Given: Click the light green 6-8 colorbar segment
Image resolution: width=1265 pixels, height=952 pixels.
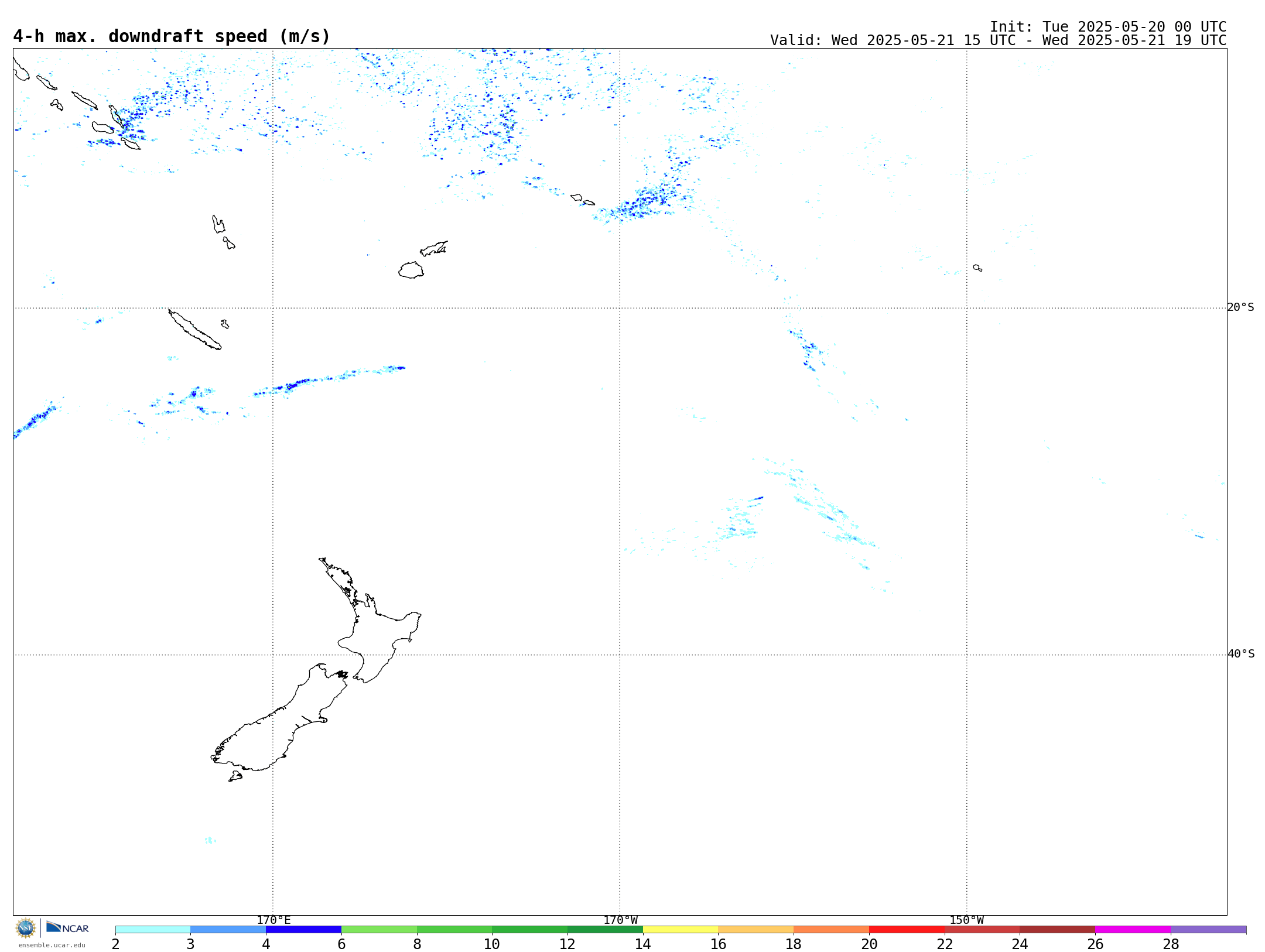Looking at the screenshot, I should point(379,930).
